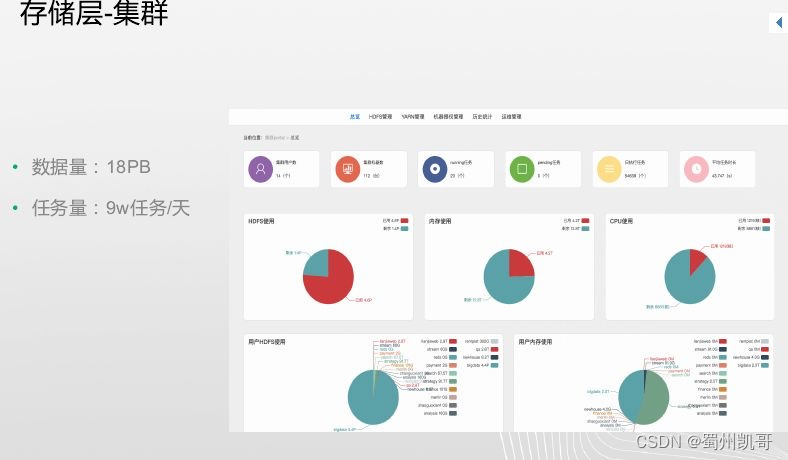
Task: Switch to the HDFS管理 tab
Action: tap(380, 117)
